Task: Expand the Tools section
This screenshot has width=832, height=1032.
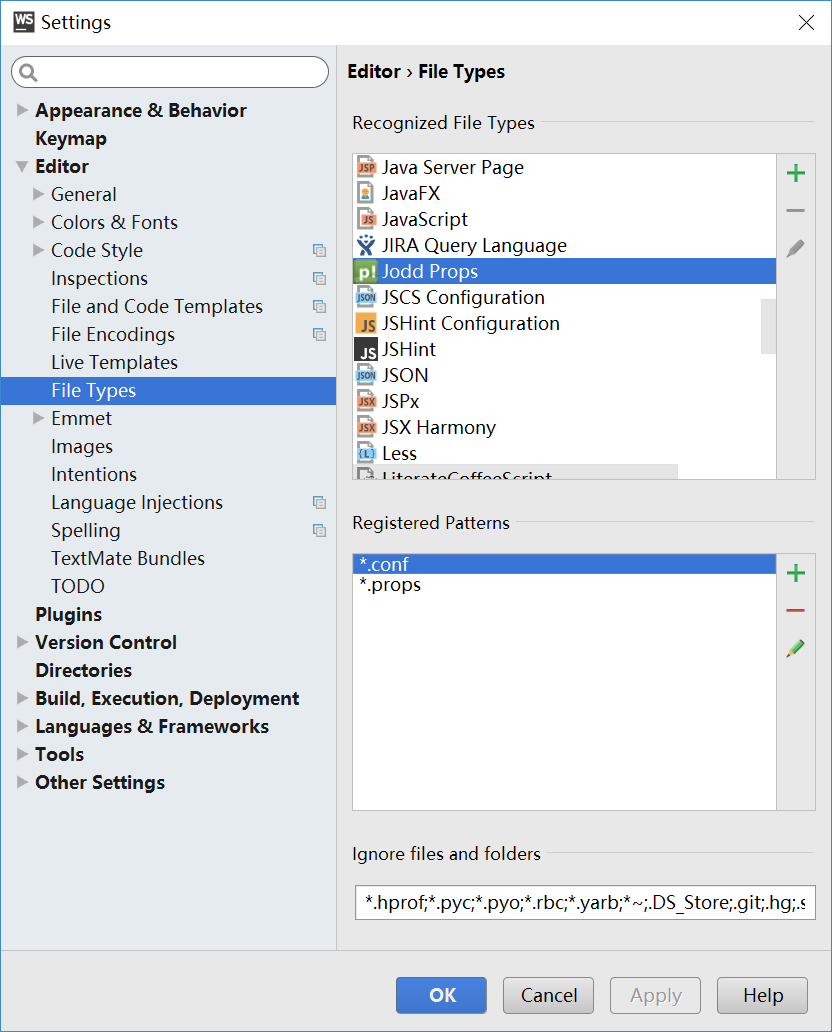Action: click(x=22, y=754)
